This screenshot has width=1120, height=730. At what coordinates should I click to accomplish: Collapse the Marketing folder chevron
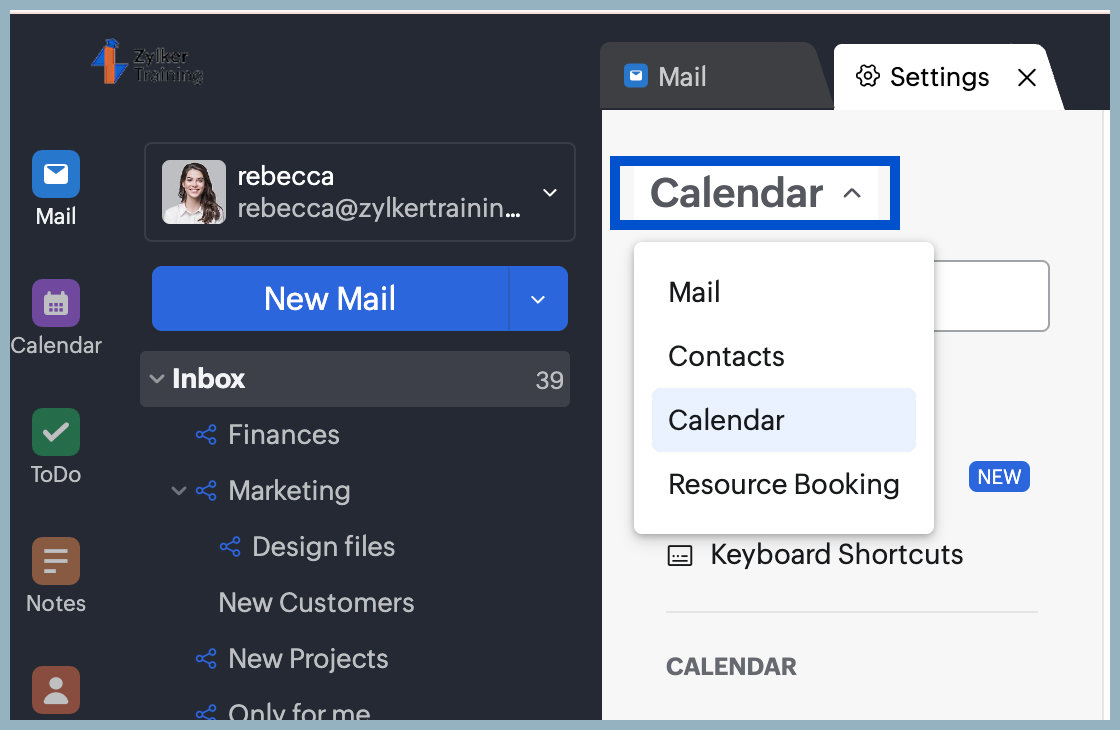(179, 491)
